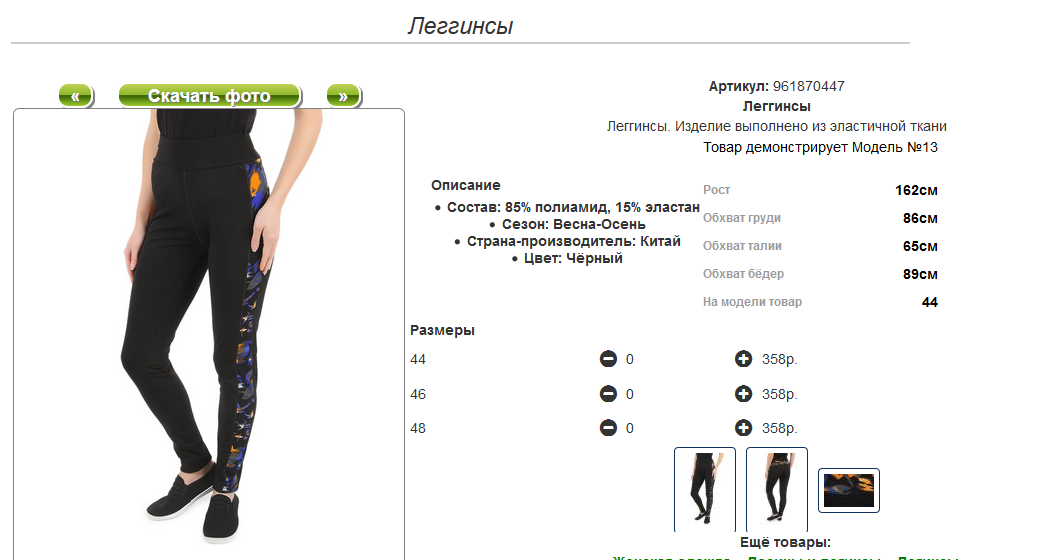Select first thumbnail of leggings front view
This screenshot has height=560, width=1062.
705,490
